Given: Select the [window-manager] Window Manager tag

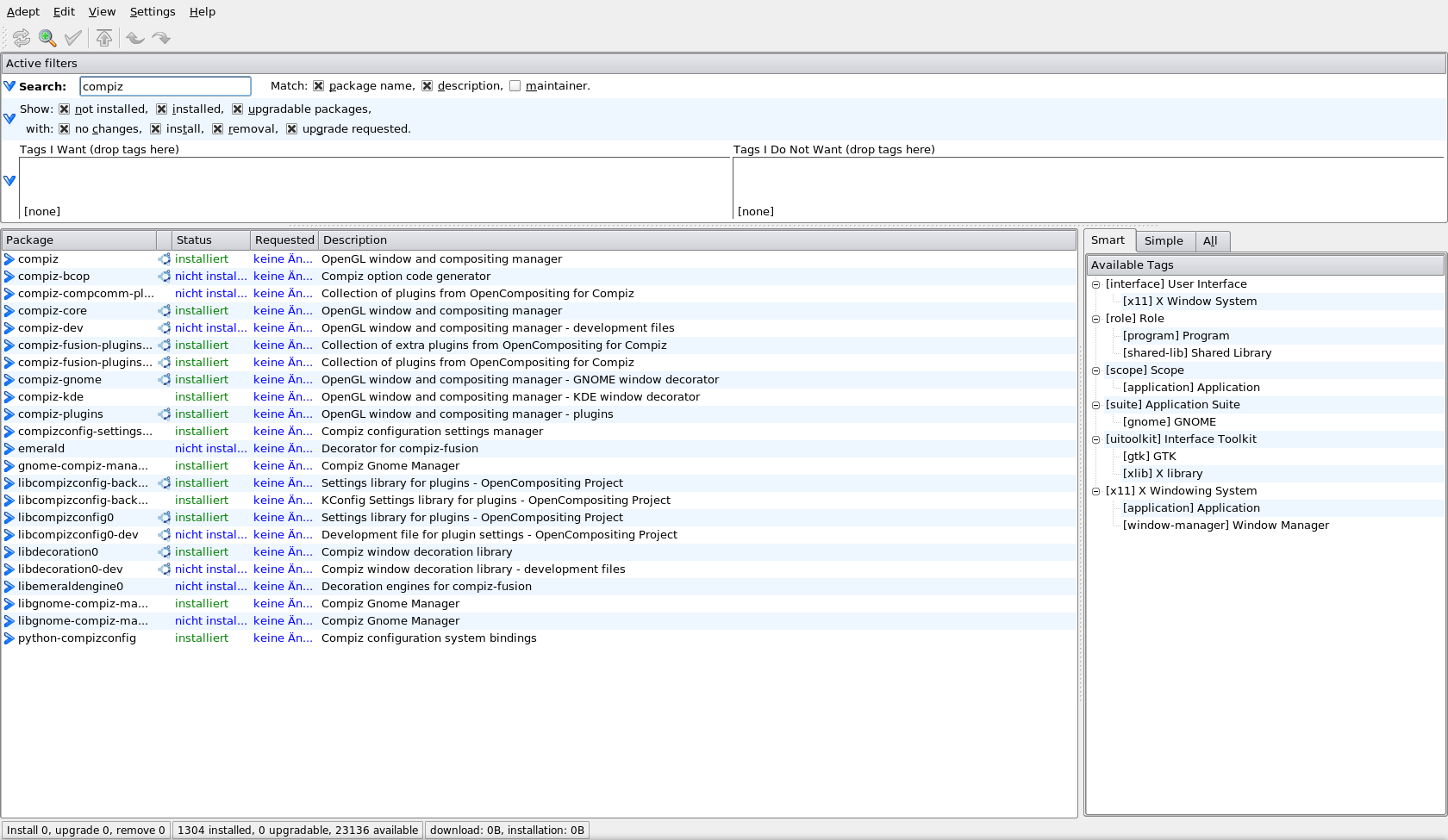Looking at the screenshot, I should [x=1226, y=526].
